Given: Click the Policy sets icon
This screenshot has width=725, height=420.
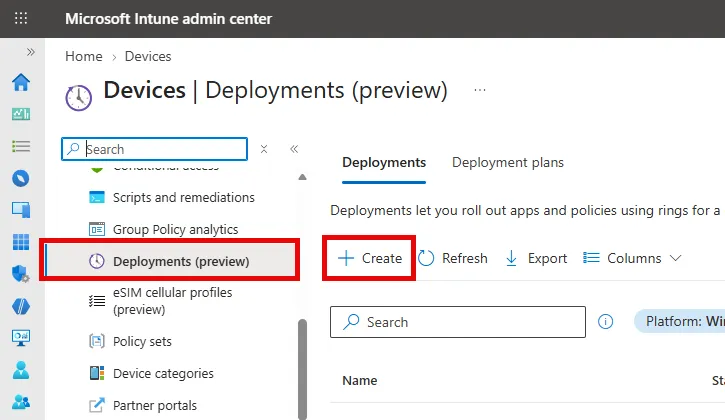Looking at the screenshot, I should coord(97,341).
